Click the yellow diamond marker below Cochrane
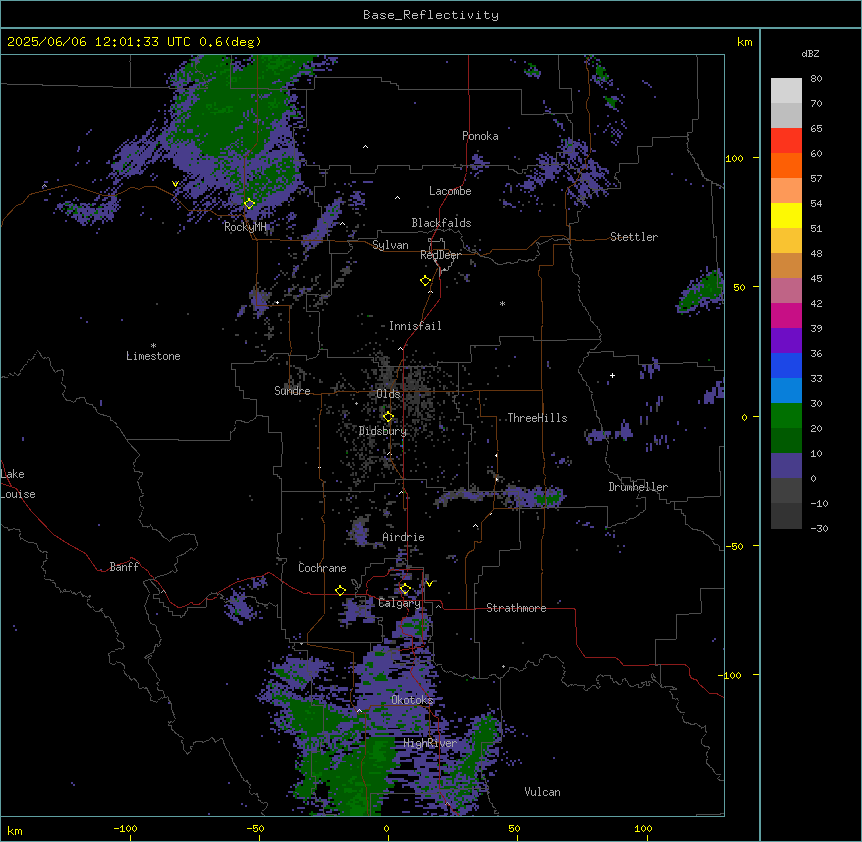 click(x=340, y=590)
